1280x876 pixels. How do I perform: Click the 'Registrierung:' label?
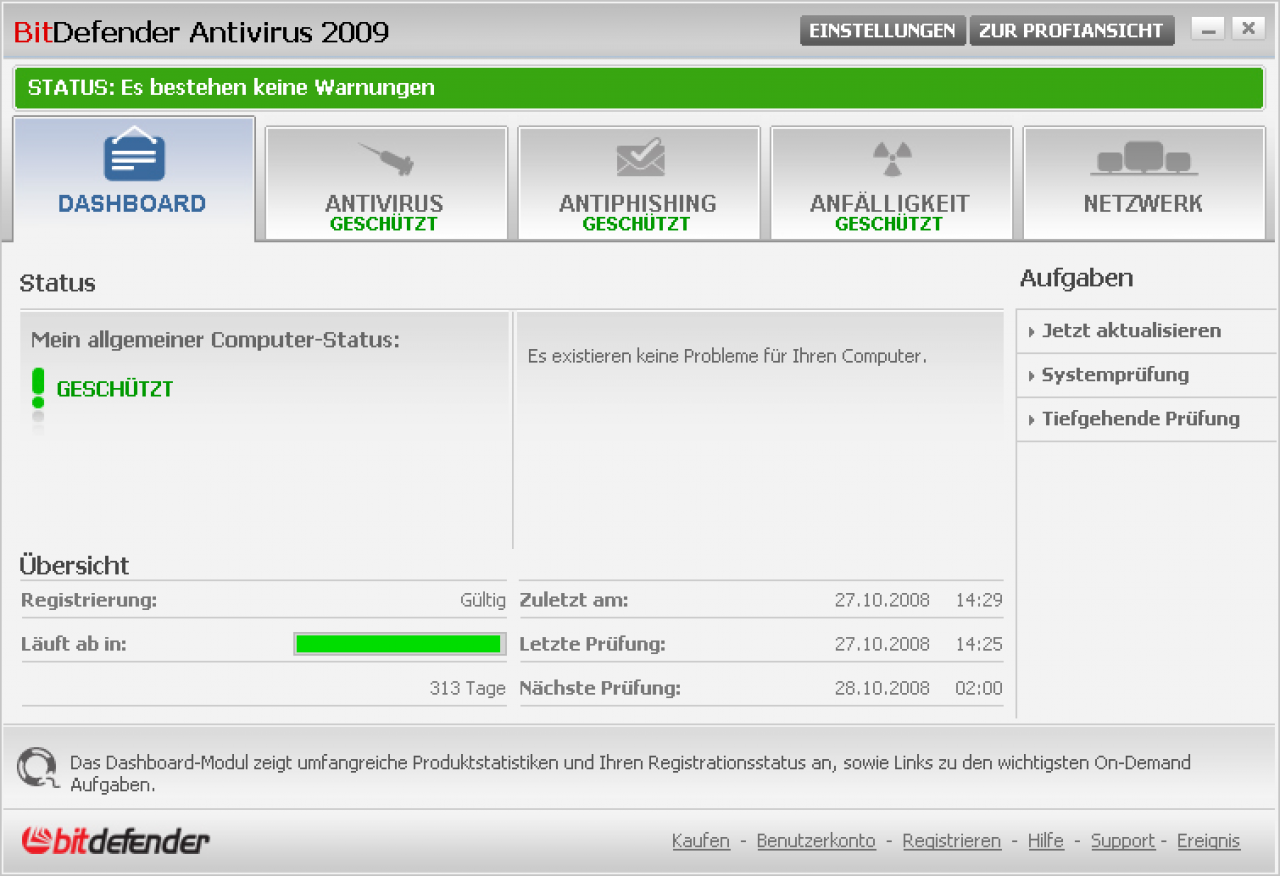click(x=89, y=601)
